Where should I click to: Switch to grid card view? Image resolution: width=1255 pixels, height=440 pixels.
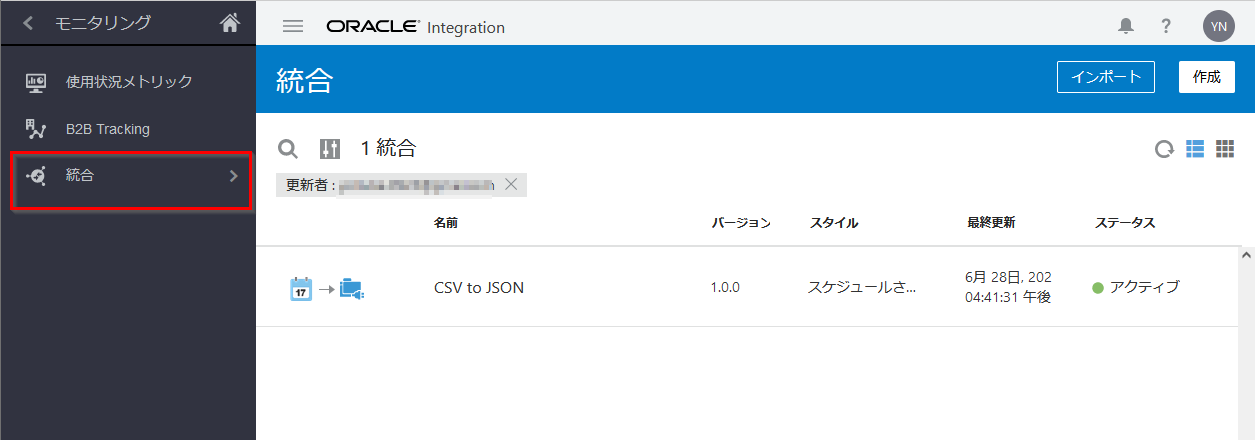pos(1225,149)
